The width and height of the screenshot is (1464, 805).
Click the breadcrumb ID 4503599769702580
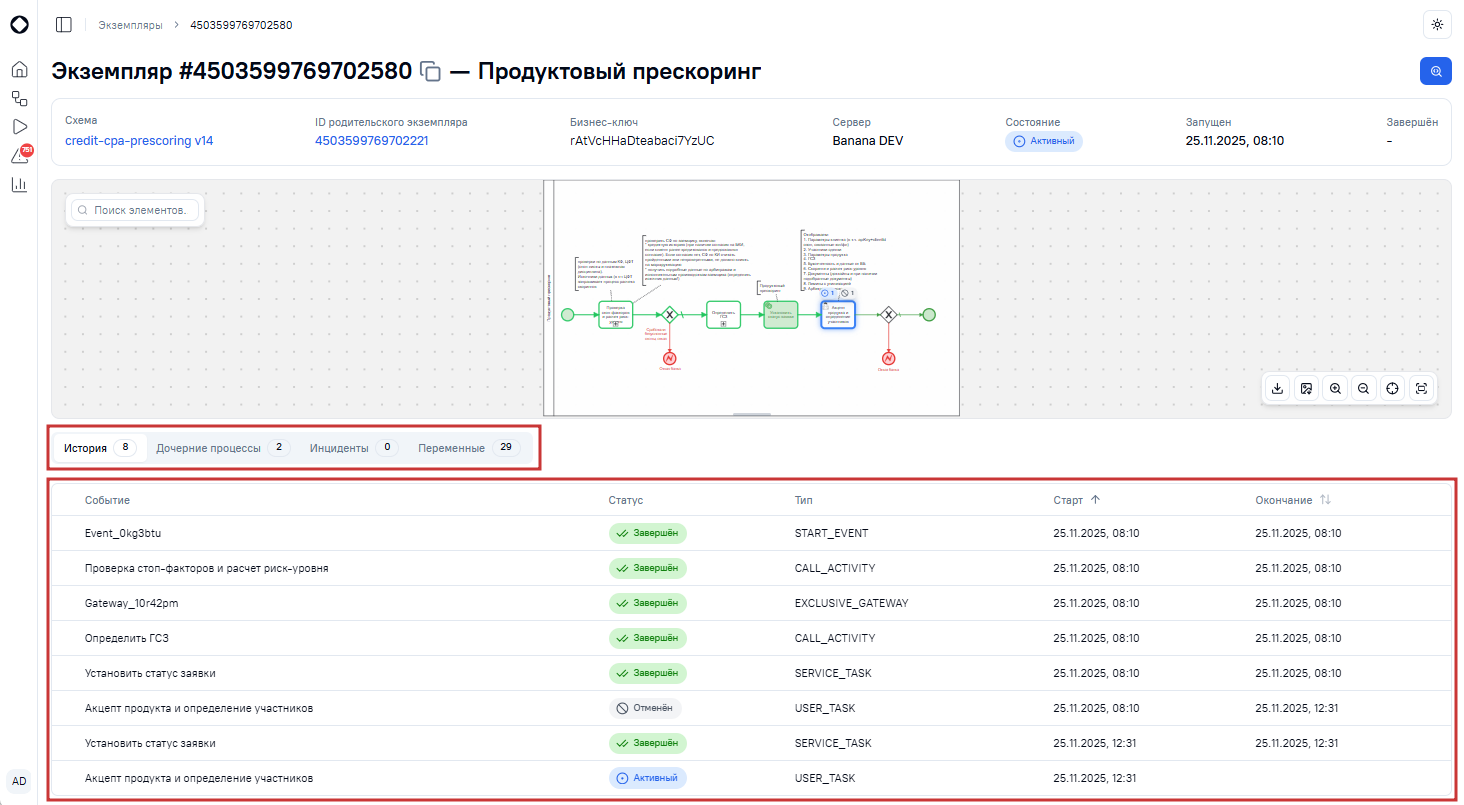pyautogui.click(x=241, y=24)
